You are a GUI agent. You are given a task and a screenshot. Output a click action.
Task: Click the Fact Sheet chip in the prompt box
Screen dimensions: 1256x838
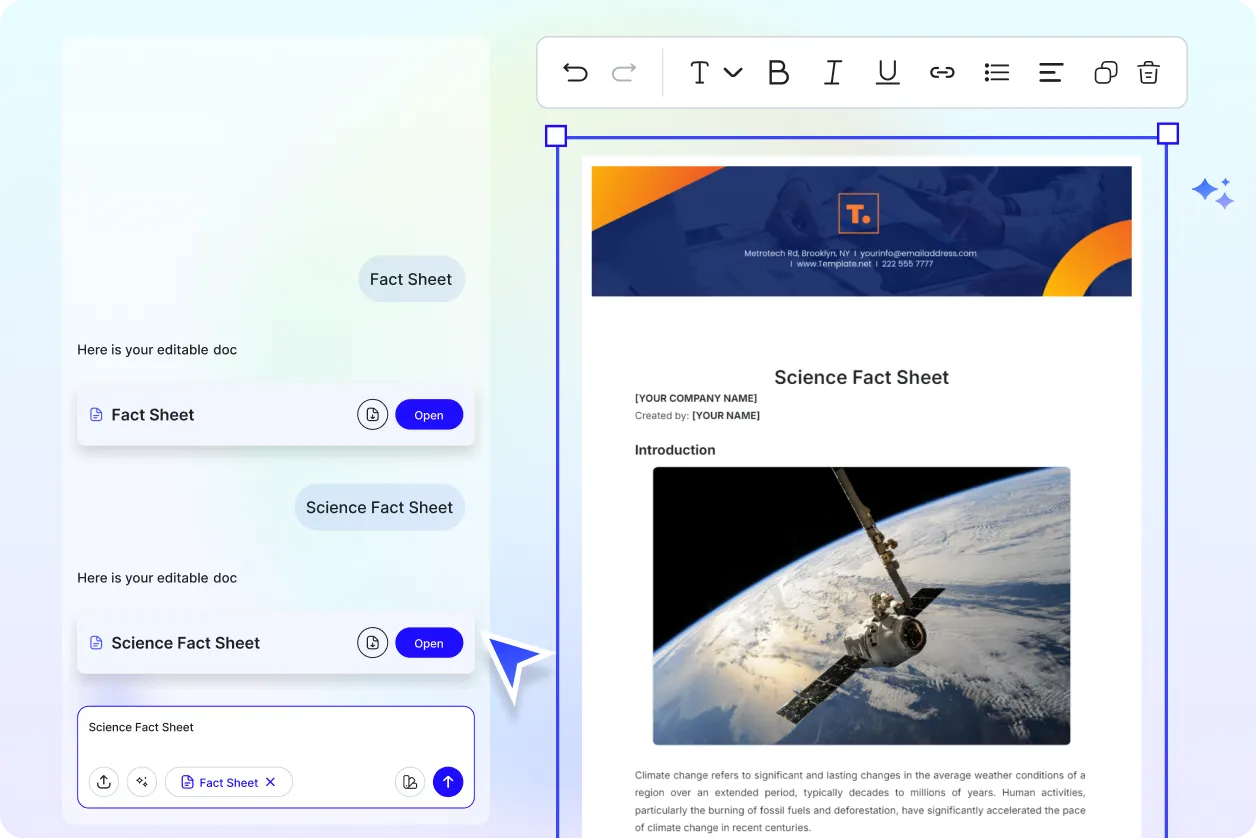[229, 782]
